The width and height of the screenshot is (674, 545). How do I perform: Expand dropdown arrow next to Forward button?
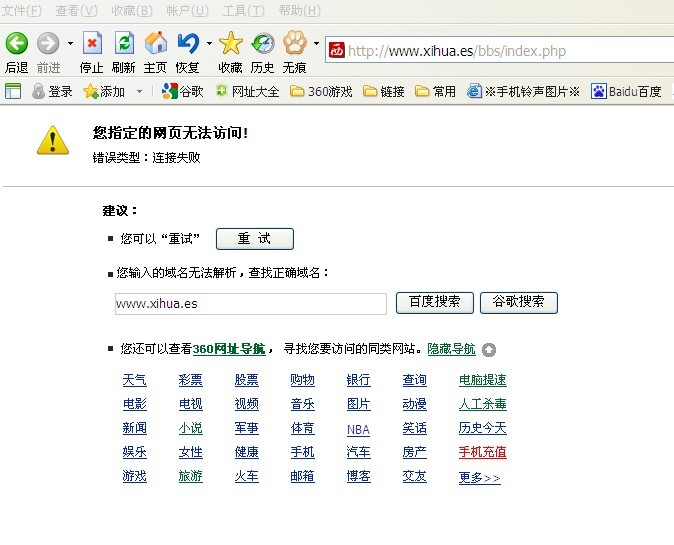point(70,45)
